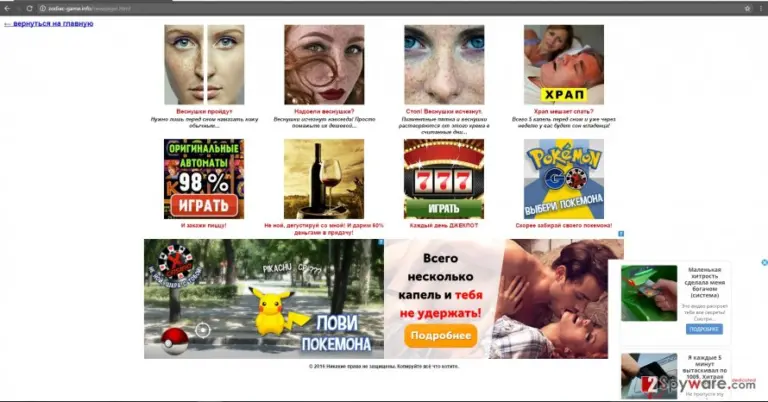This screenshot has height=402, width=768.
Task: Bookmark page with the star icon
Action: 747,8
